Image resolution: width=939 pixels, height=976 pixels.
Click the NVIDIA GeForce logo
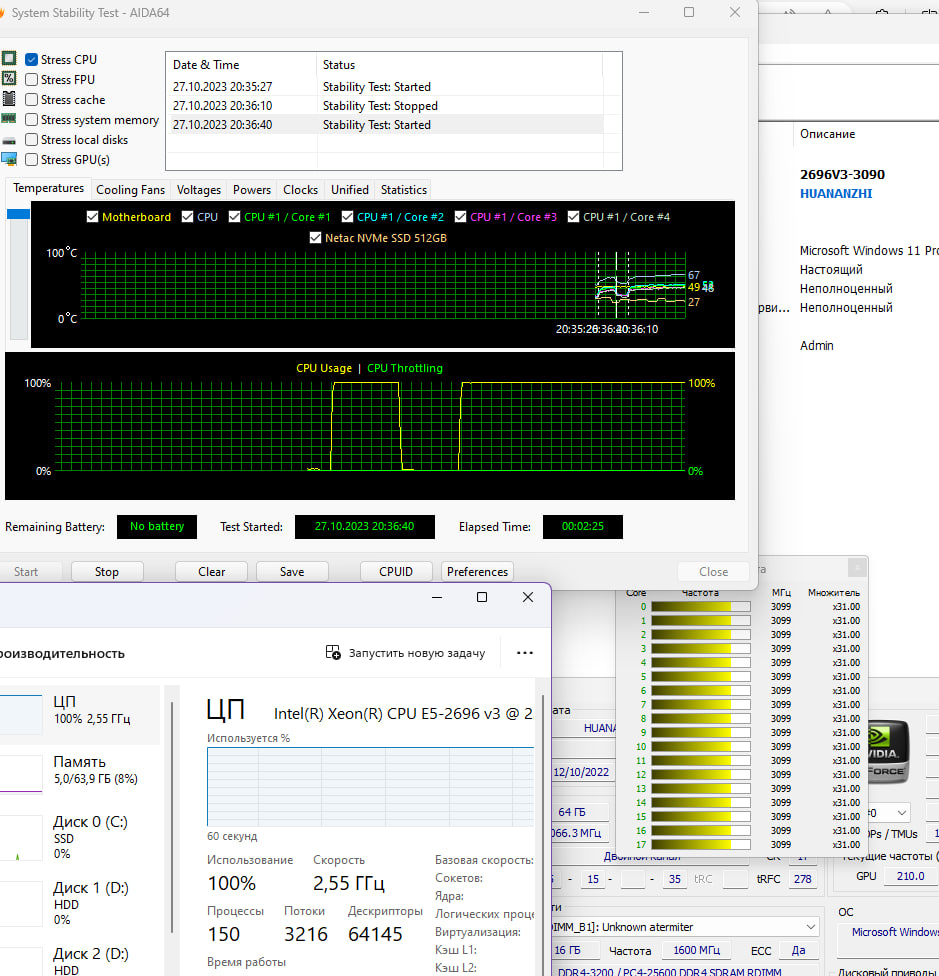(888, 751)
